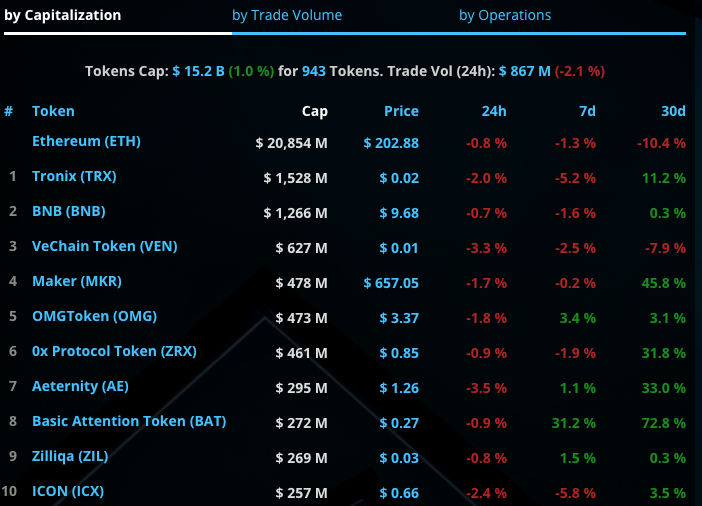The height and width of the screenshot is (506, 702).
Task: Open the Ethereum (ETH) token link
Action: tap(86, 141)
